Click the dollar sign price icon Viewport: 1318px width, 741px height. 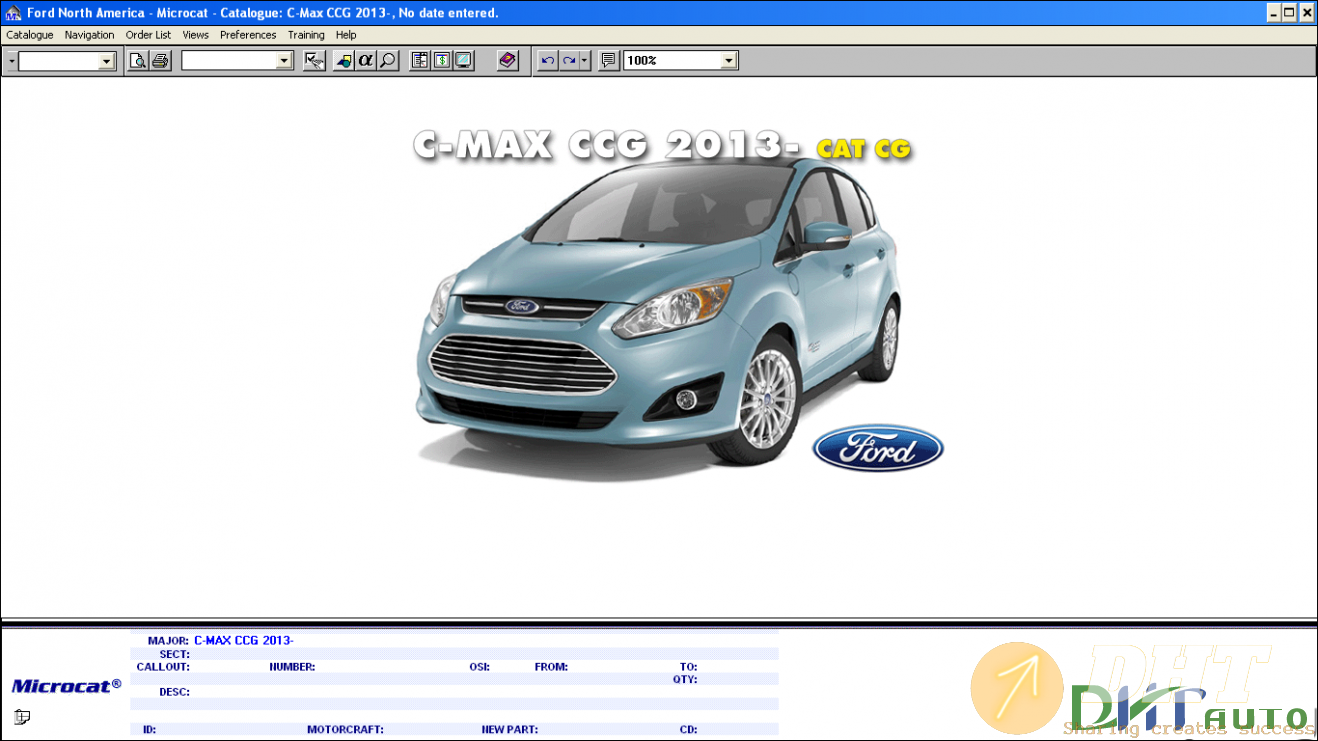click(441, 61)
